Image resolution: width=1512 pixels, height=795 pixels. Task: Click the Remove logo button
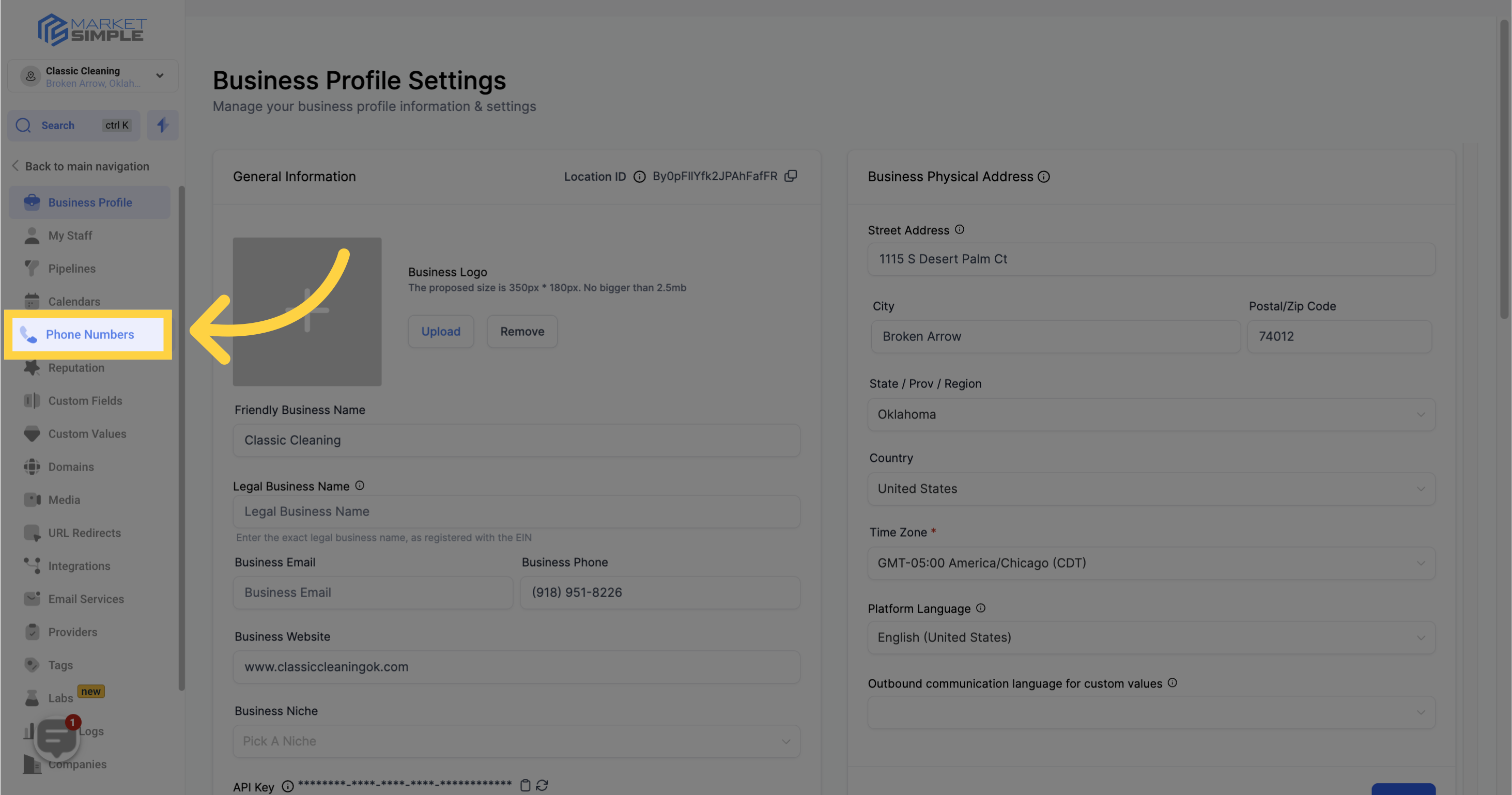point(521,331)
